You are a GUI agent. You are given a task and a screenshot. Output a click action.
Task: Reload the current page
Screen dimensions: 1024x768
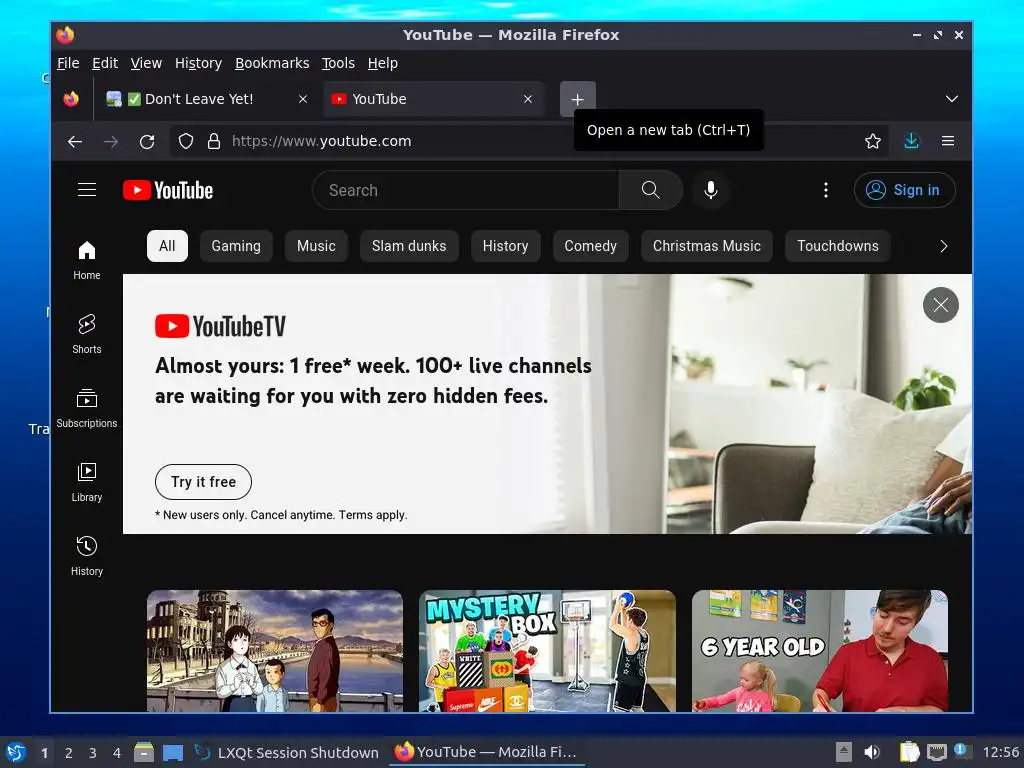[147, 141]
